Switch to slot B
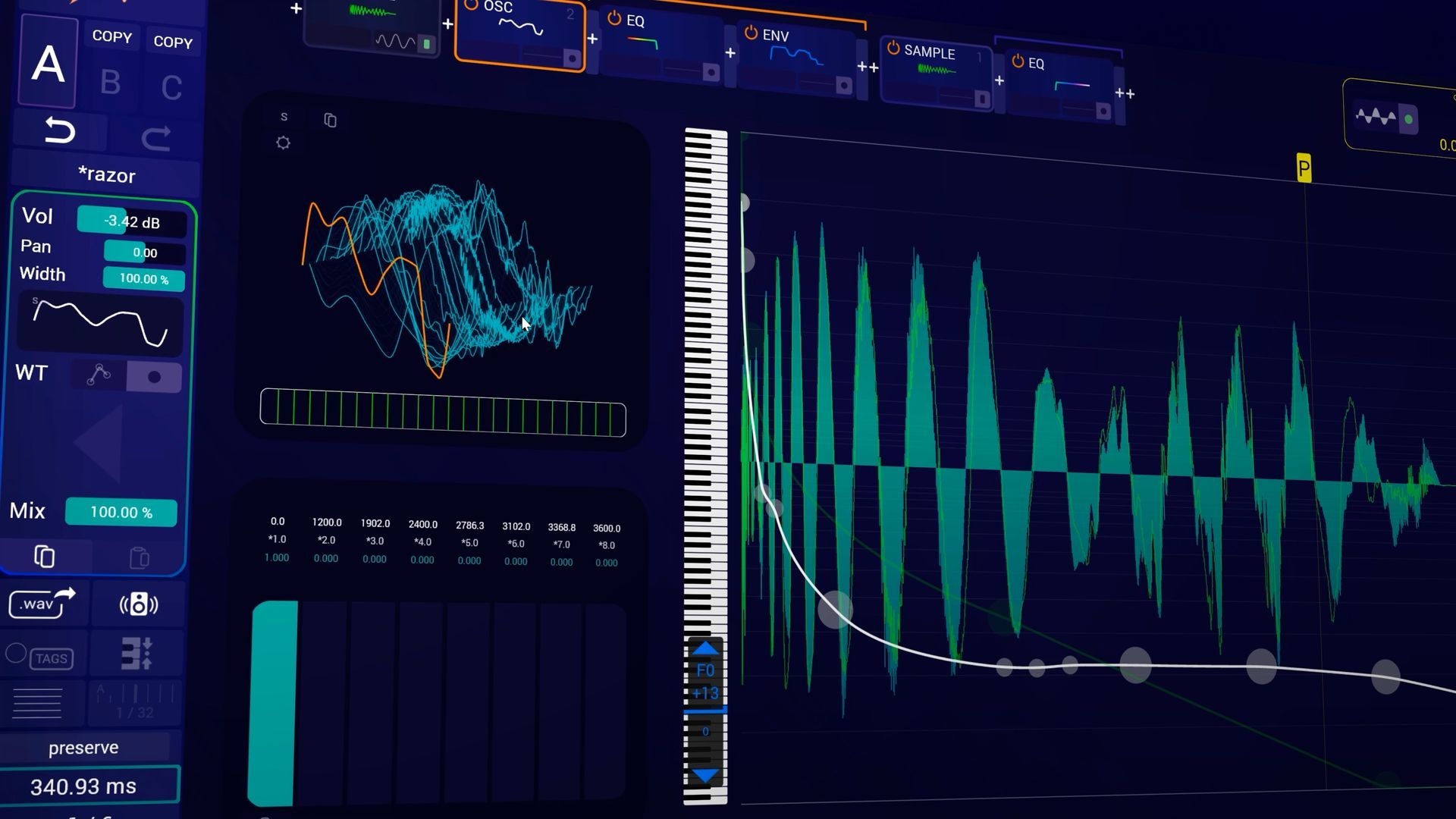The image size is (1456, 819). 111,82
